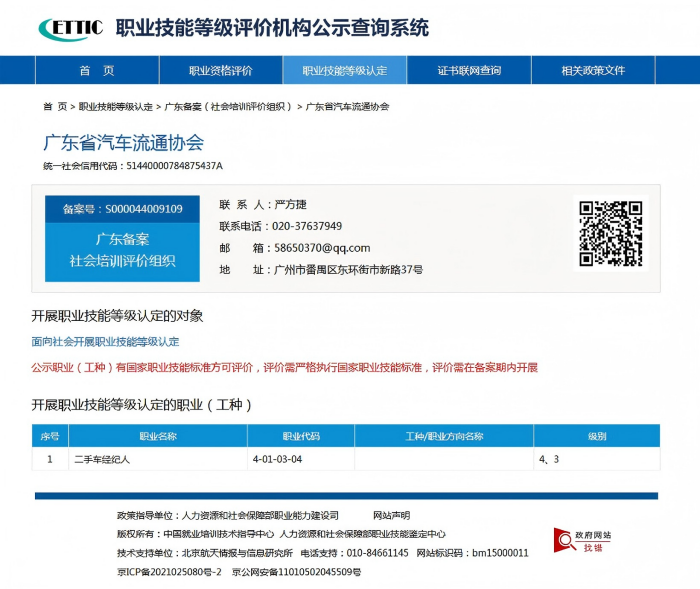
Task: Click the contact name 严方捷
Action: (290, 205)
